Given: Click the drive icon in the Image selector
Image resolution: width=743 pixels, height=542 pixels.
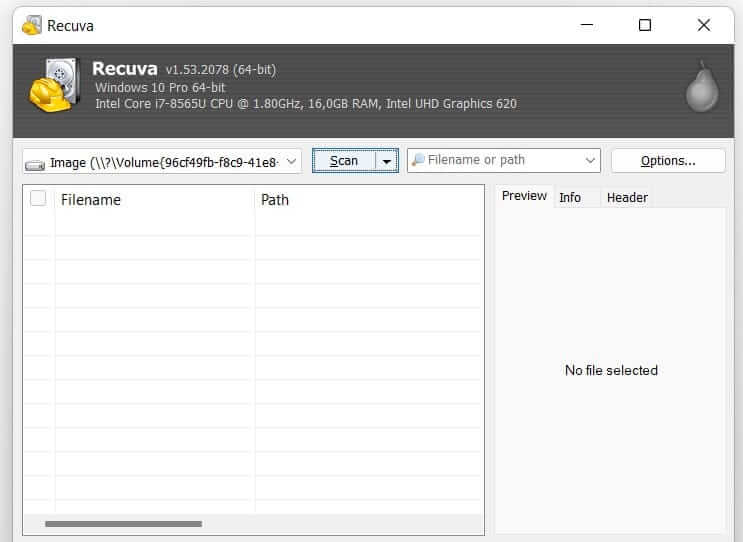Looking at the screenshot, I should click(35, 165).
